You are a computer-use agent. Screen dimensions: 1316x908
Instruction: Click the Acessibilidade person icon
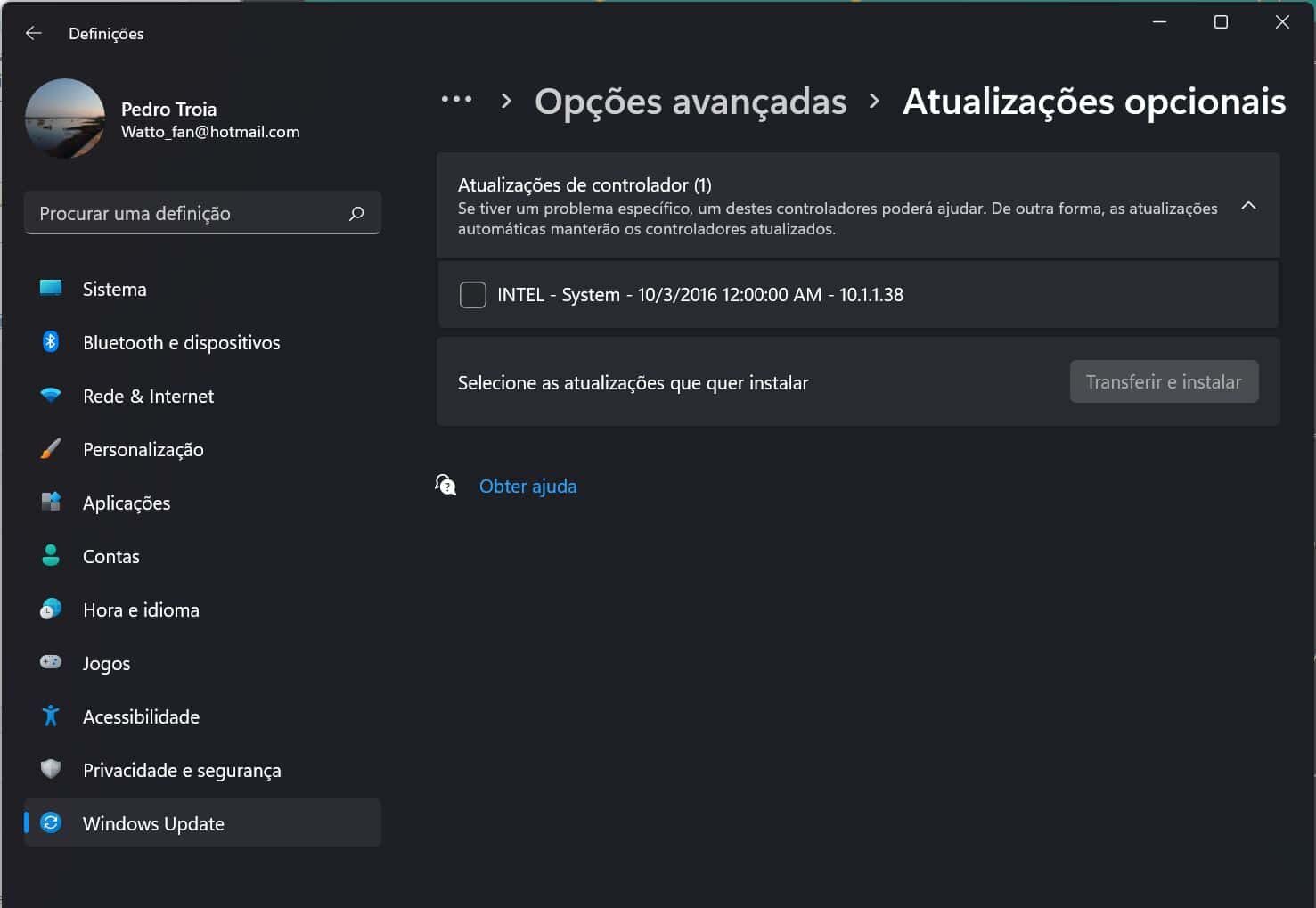point(51,716)
